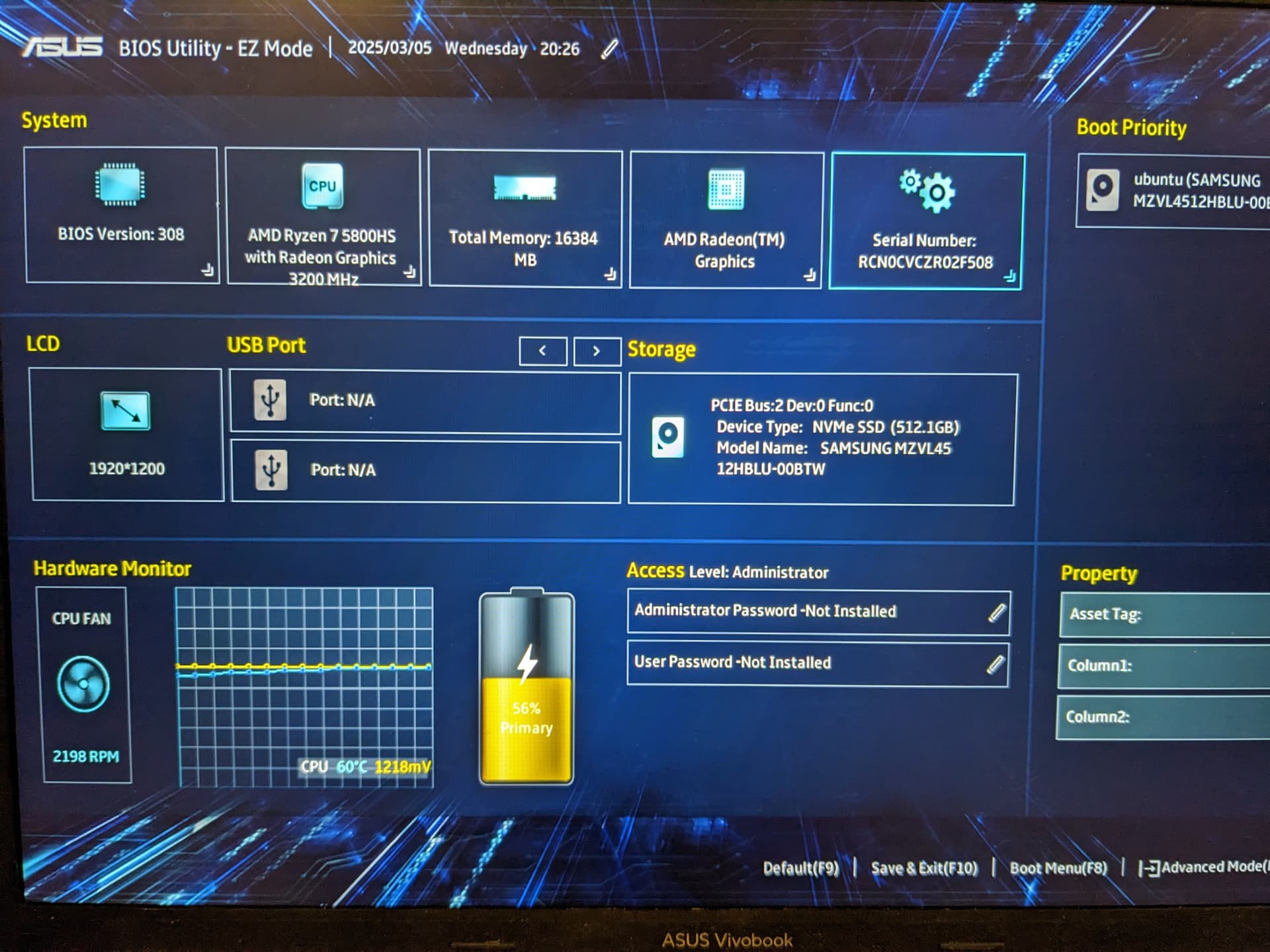
Task: Click the Column1 property field
Action: click(x=1164, y=666)
